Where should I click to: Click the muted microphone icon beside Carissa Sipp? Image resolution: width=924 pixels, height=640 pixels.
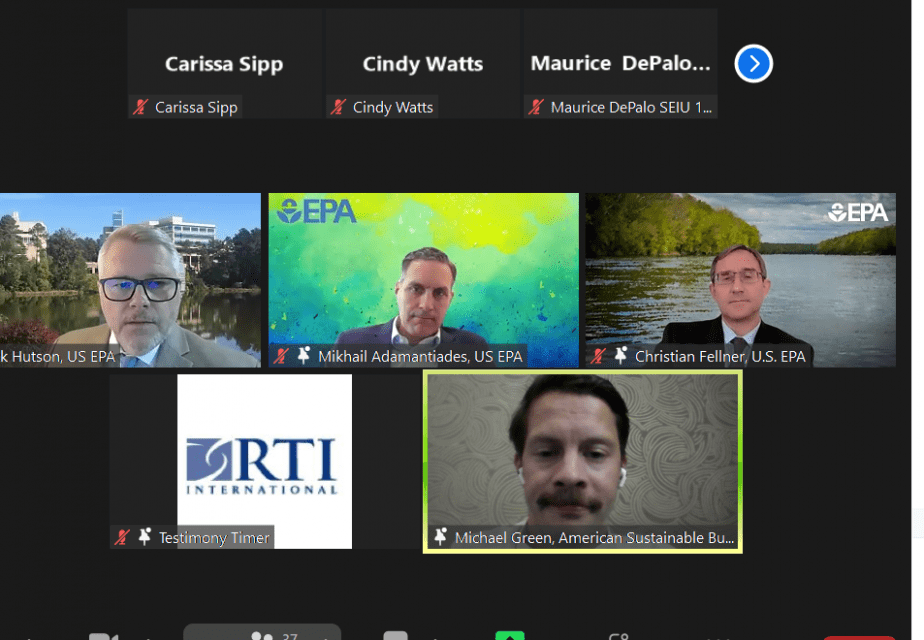141,107
